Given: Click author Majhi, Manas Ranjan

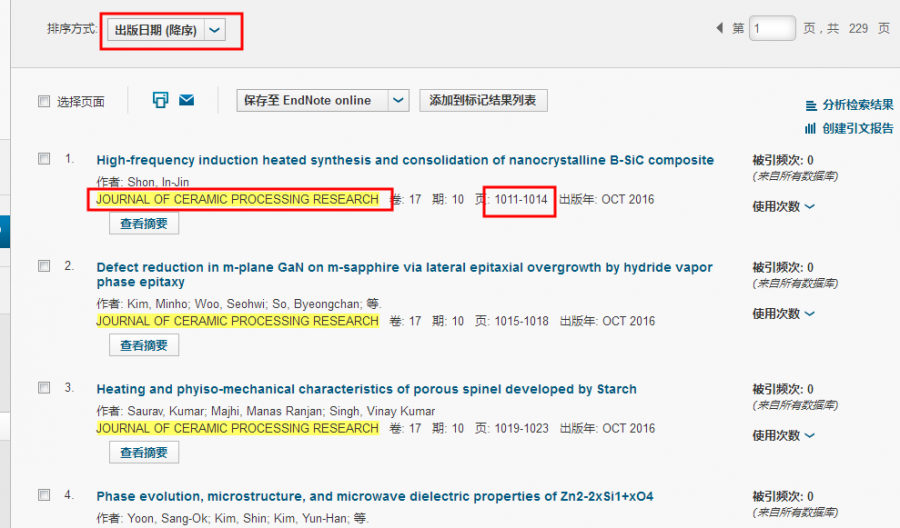Looking at the screenshot, I should tap(267, 411).
